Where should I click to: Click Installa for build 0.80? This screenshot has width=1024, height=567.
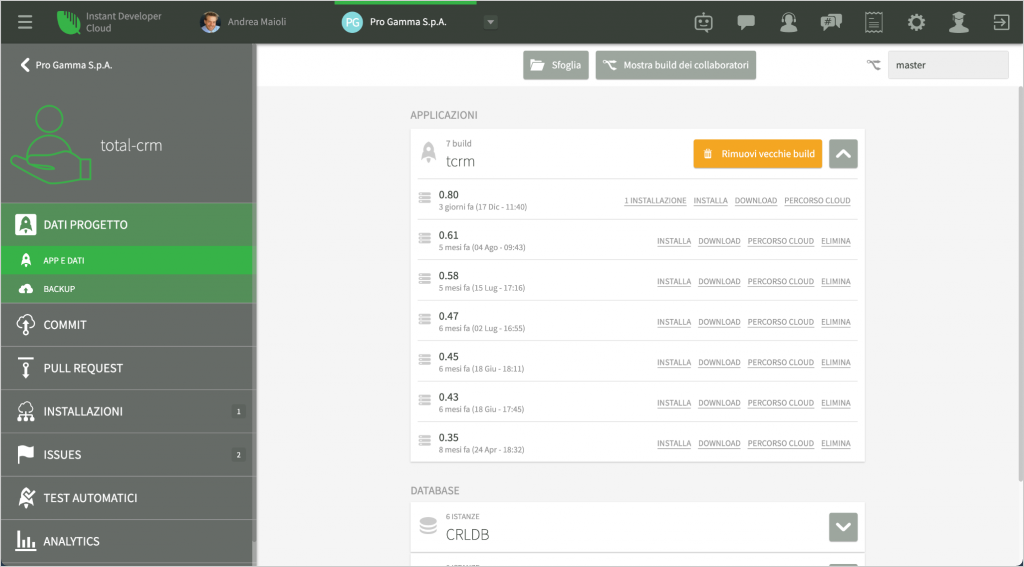click(711, 201)
